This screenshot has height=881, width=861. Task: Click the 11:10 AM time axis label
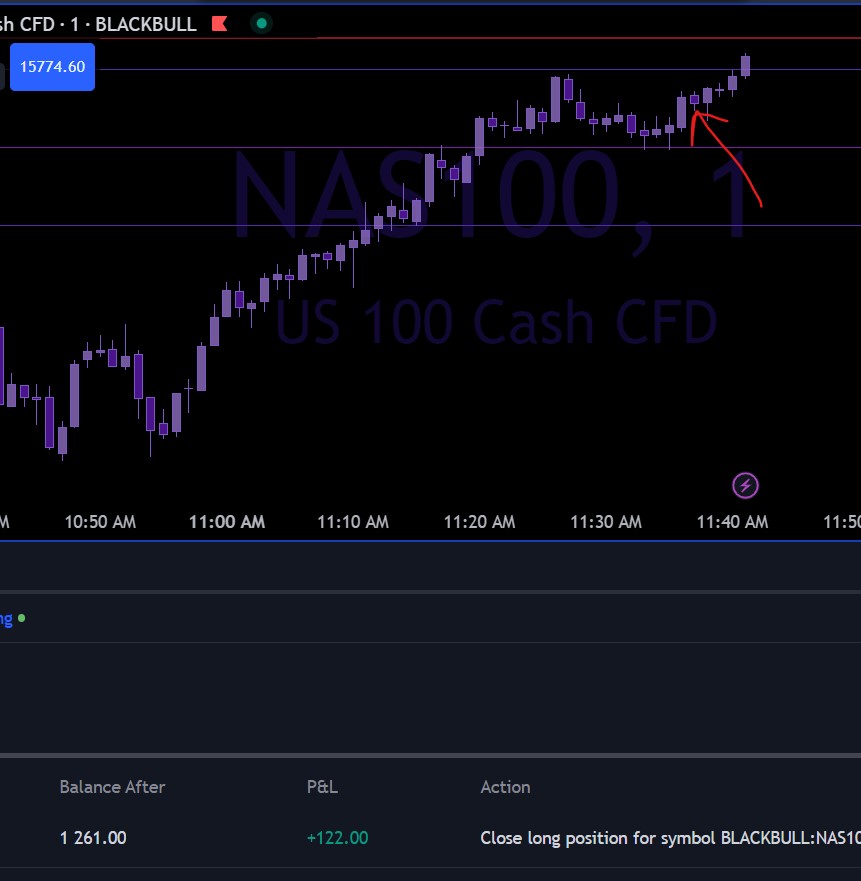353,522
